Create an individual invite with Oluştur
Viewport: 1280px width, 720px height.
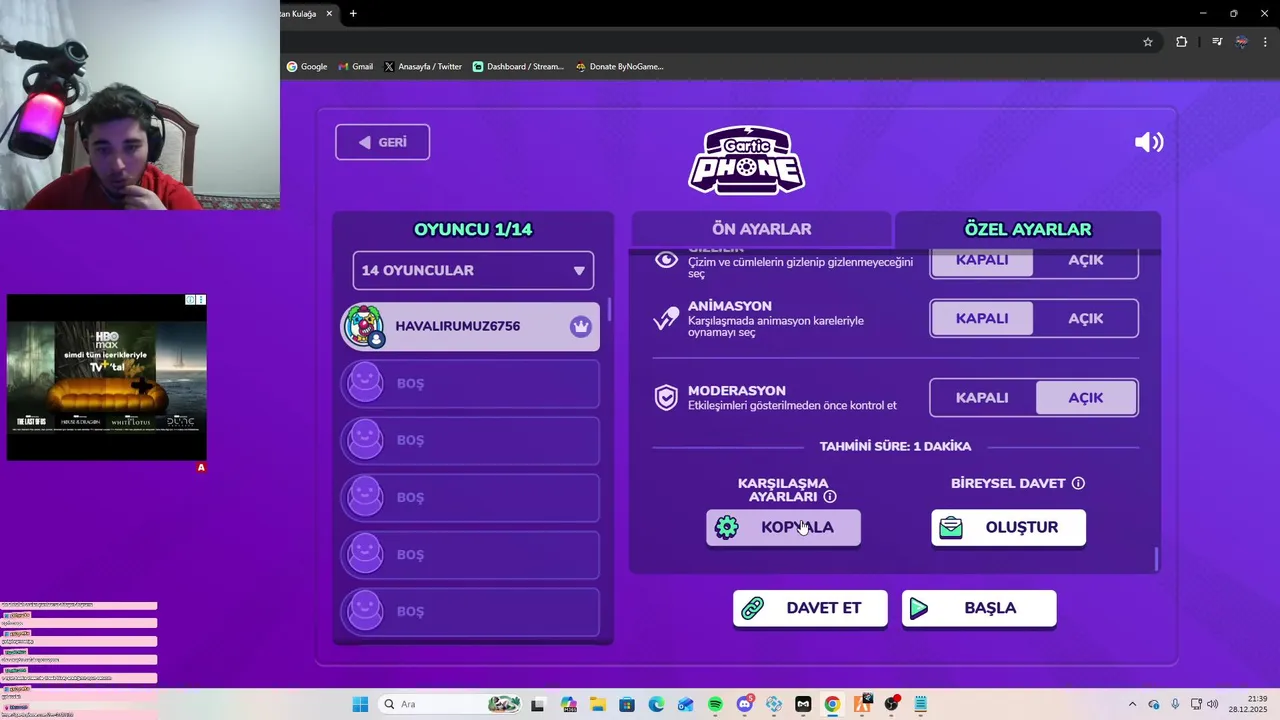pyautogui.click(x=1008, y=527)
